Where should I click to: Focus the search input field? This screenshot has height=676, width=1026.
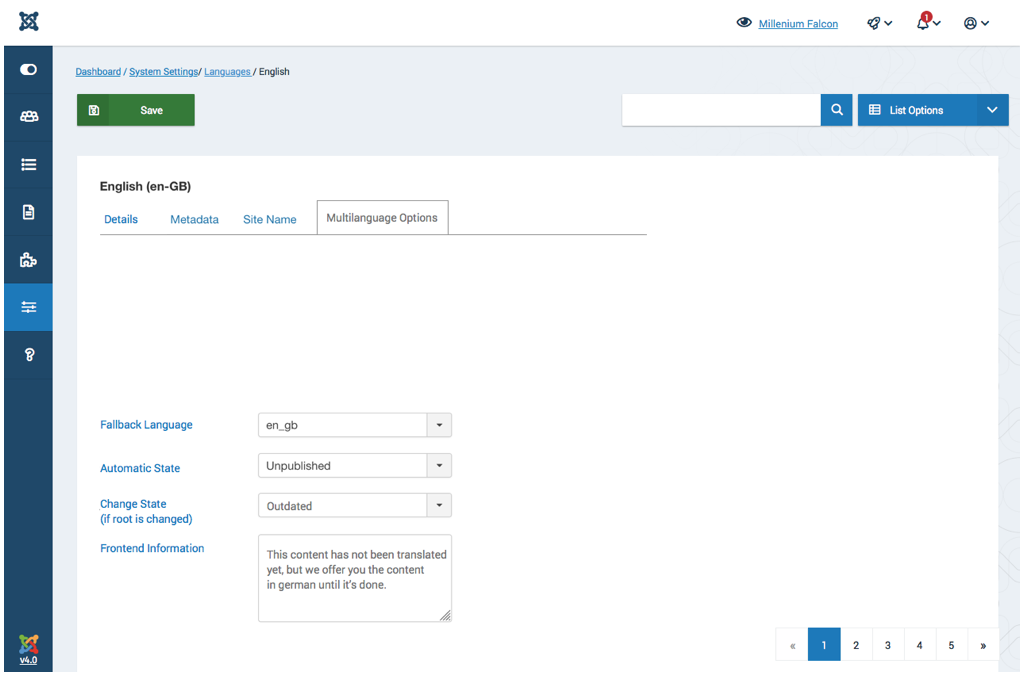point(721,110)
